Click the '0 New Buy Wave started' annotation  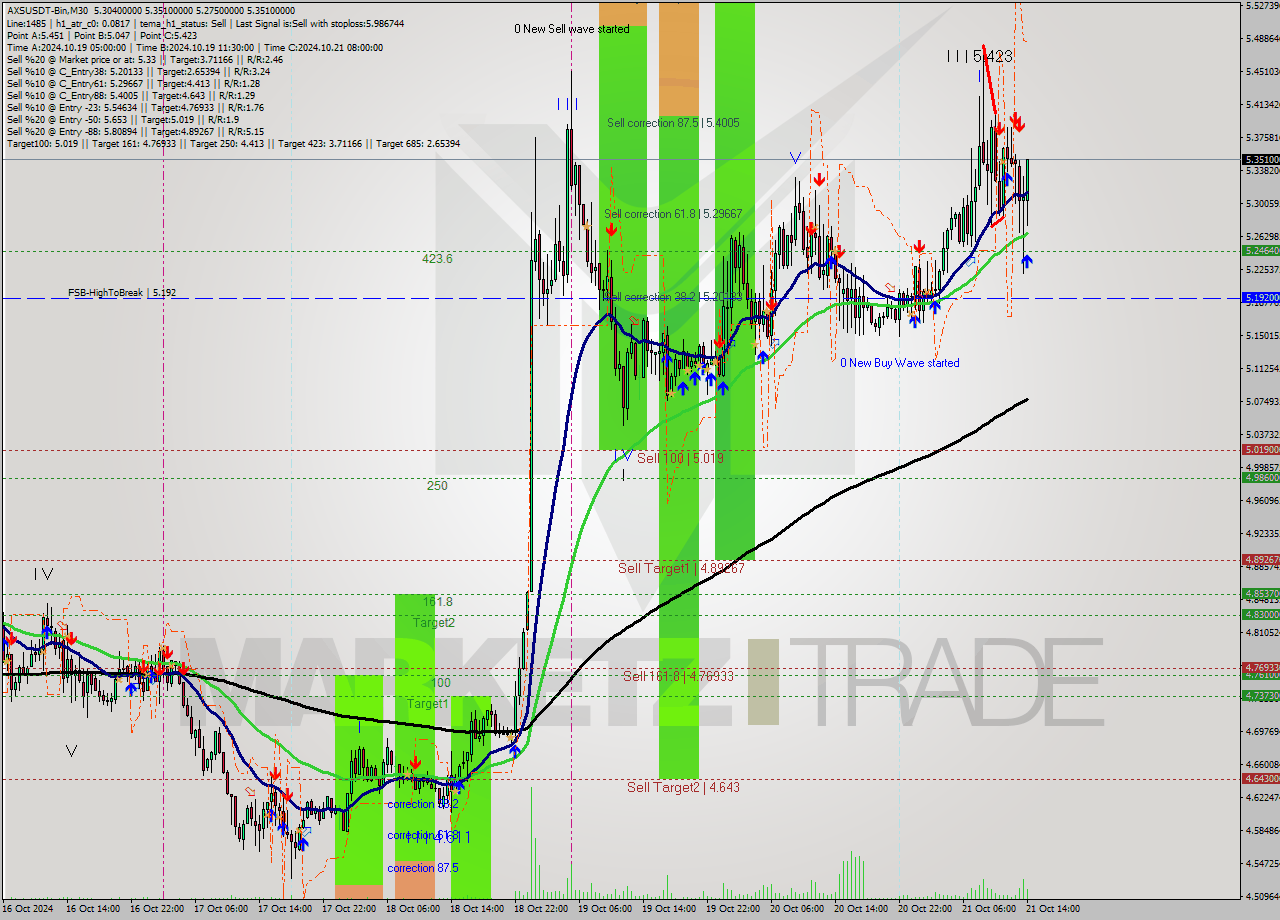(899, 363)
